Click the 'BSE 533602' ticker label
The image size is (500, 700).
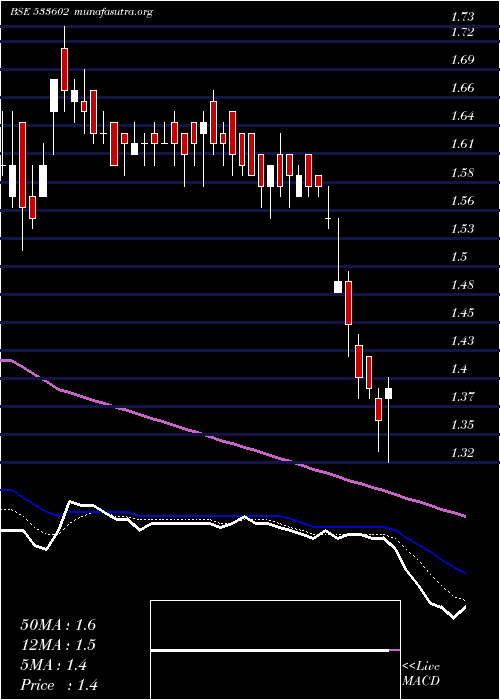click(39, 12)
